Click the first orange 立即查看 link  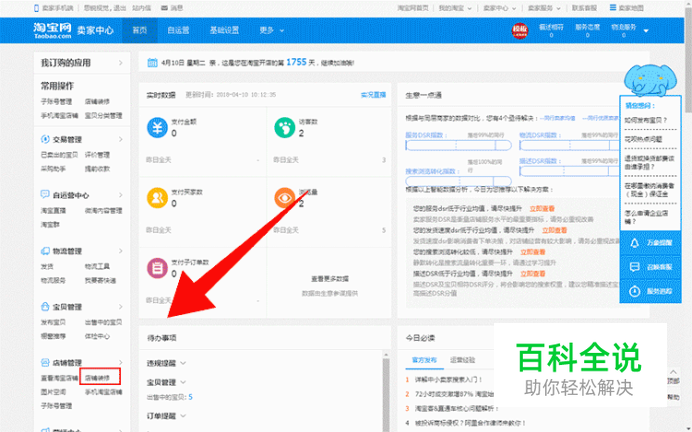(542, 209)
